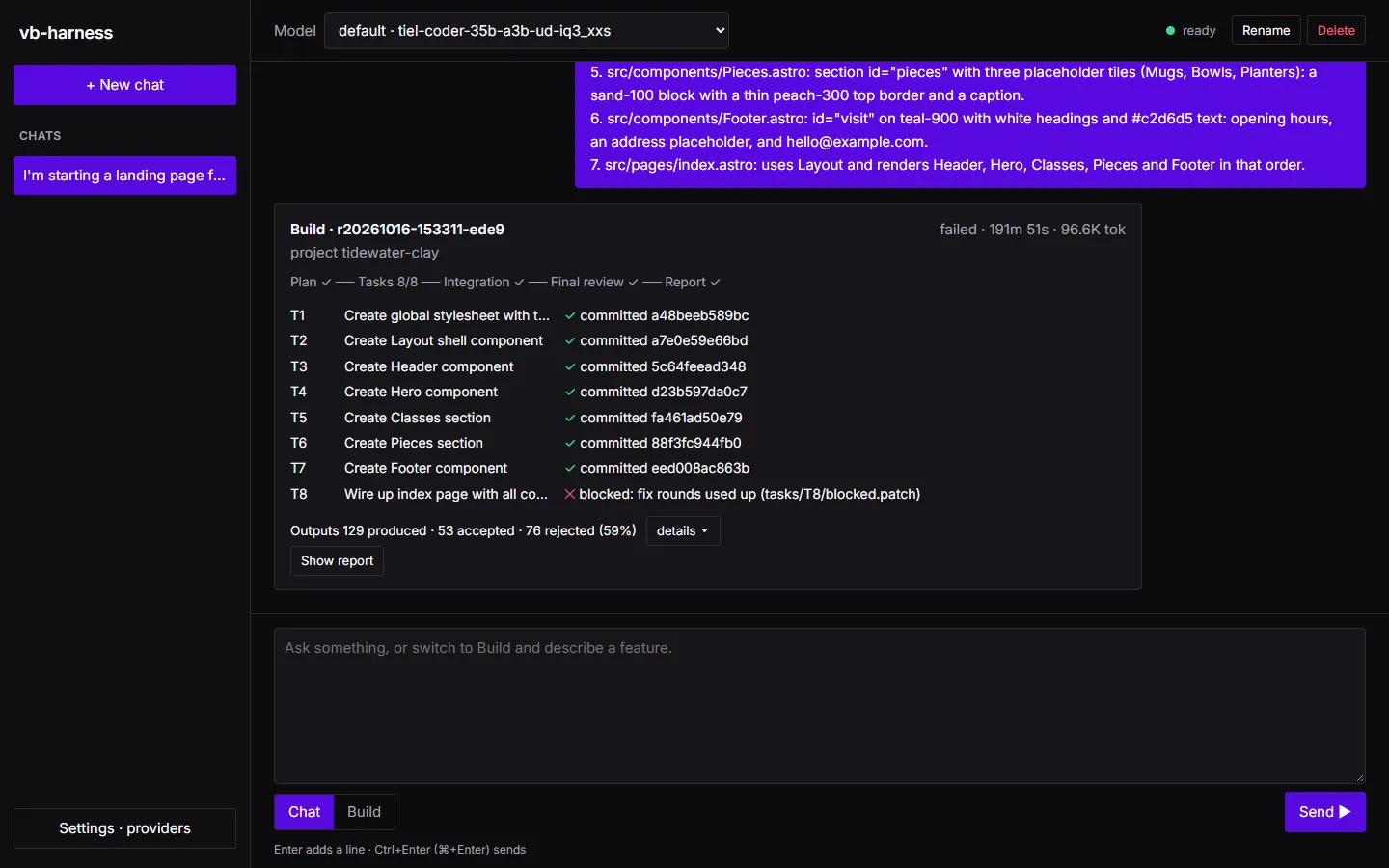Viewport: 1389px width, 868px height.
Task: Expand the outputs details disclosure
Action: coord(682,531)
